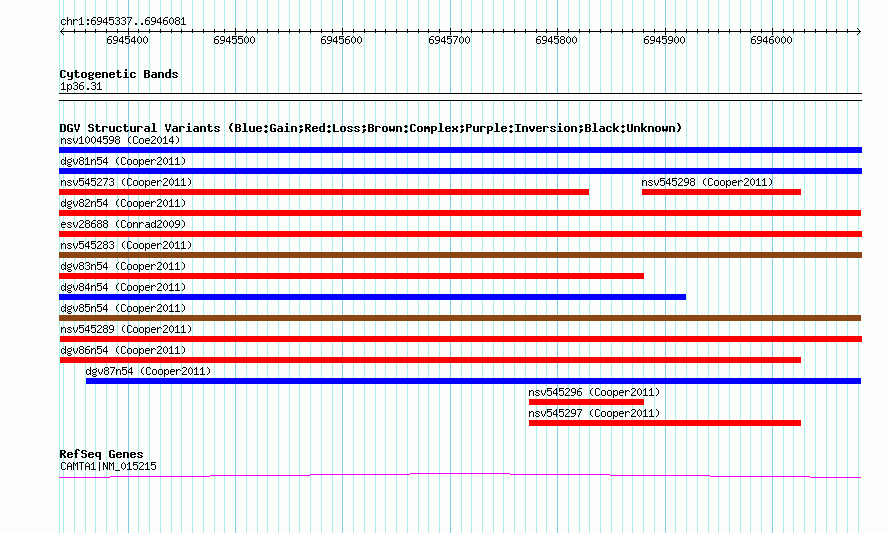The image size is (890, 533).
Task: Click the nsv545289 red loss bar
Action: pyautogui.click(x=460, y=339)
